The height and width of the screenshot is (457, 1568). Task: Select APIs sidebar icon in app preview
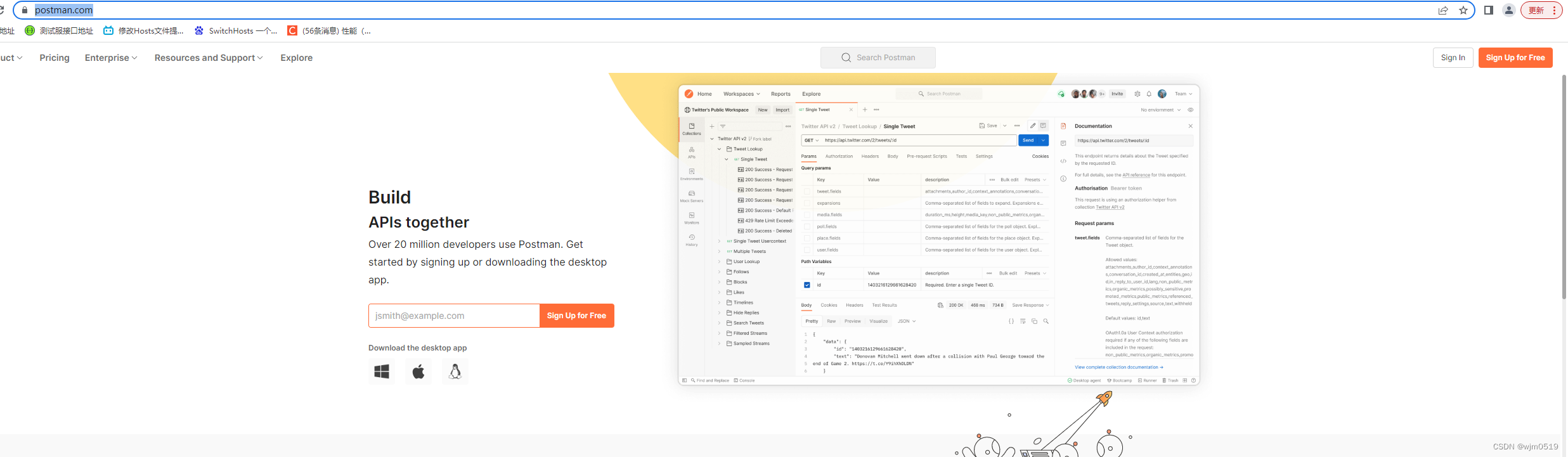692,152
